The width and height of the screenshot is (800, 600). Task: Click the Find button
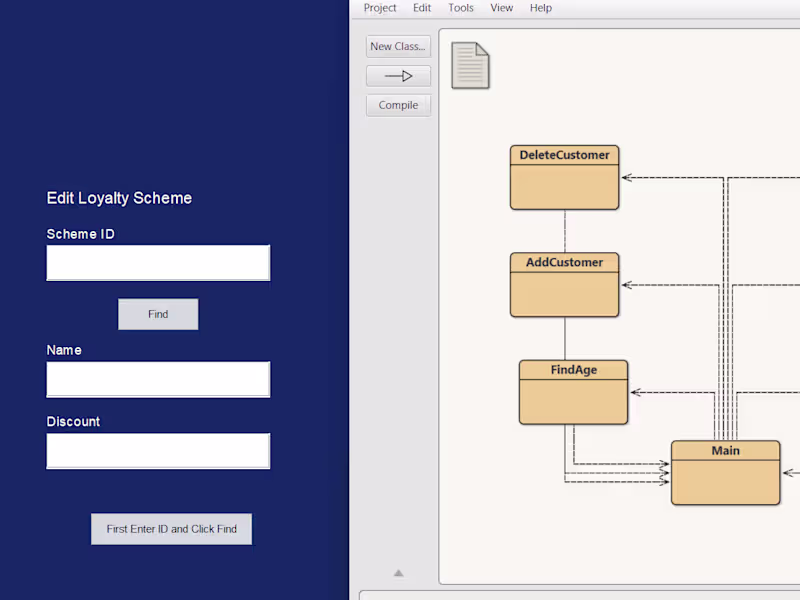(x=158, y=314)
